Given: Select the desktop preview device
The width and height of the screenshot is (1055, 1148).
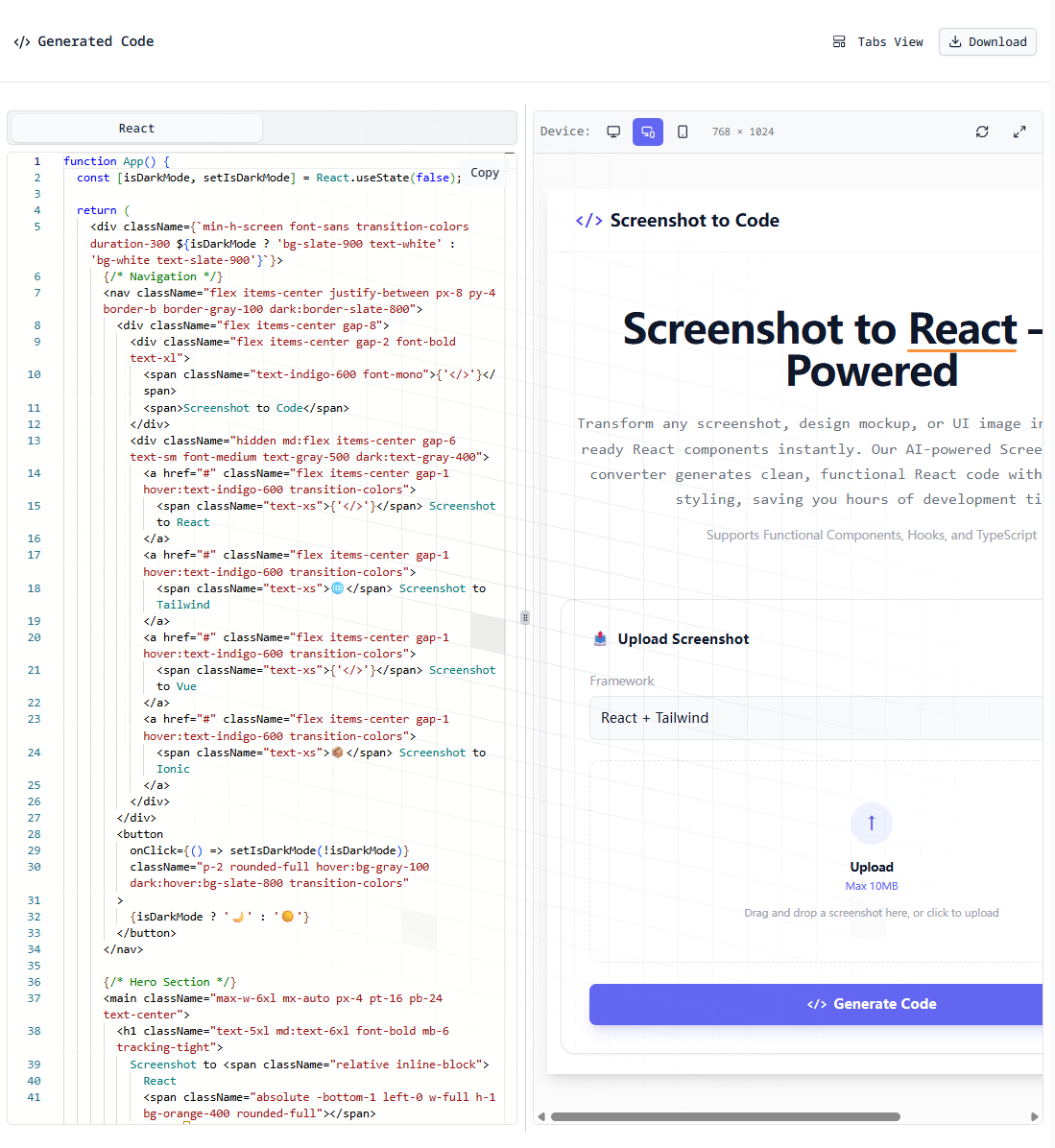Looking at the screenshot, I should (x=613, y=132).
